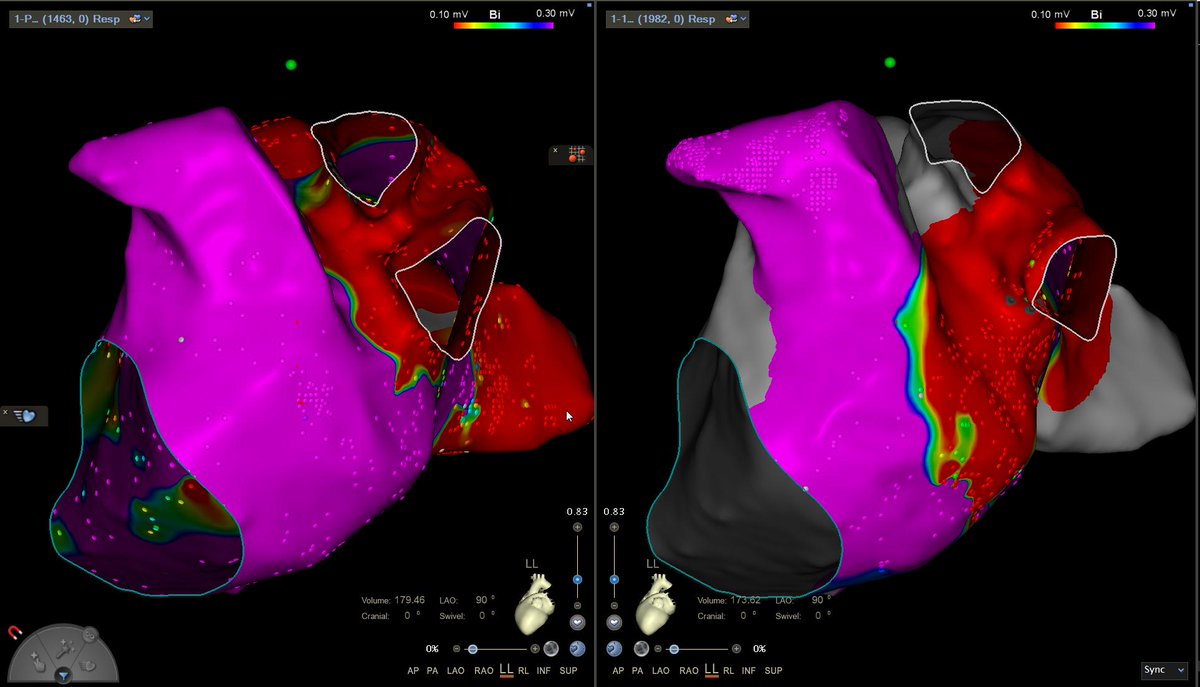Click left map transparency plus button
Viewport: 1200px width, 687px height.
point(535,649)
